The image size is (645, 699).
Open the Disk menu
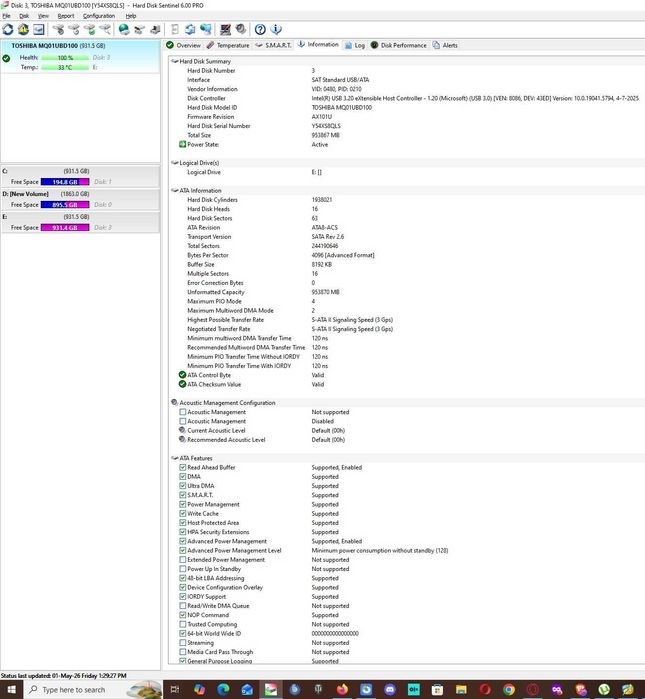(24, 16)
